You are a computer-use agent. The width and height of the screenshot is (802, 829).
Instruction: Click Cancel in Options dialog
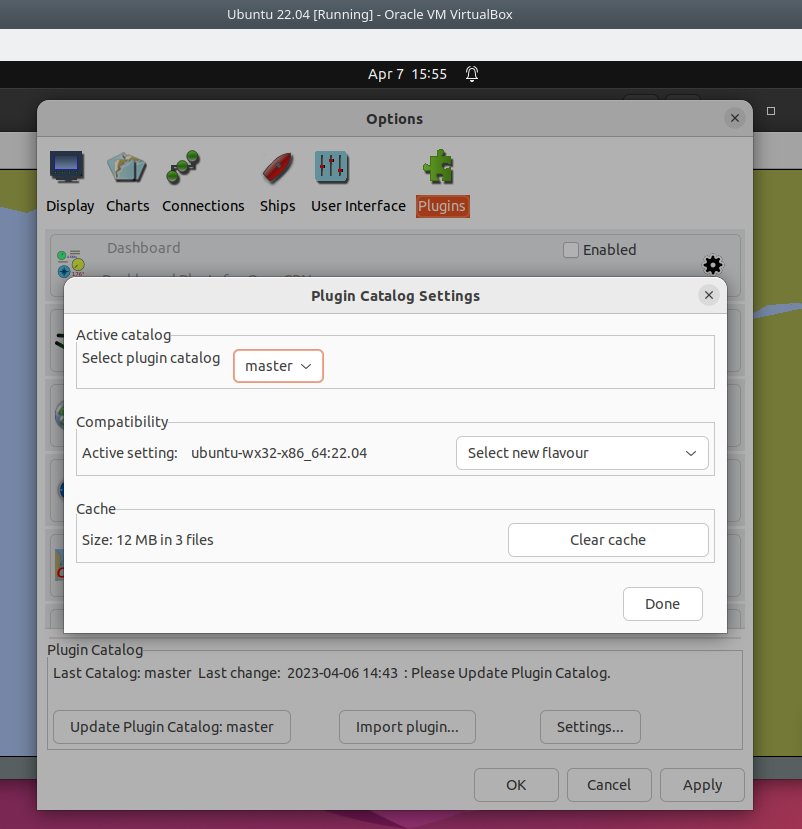tap(609, 785)
